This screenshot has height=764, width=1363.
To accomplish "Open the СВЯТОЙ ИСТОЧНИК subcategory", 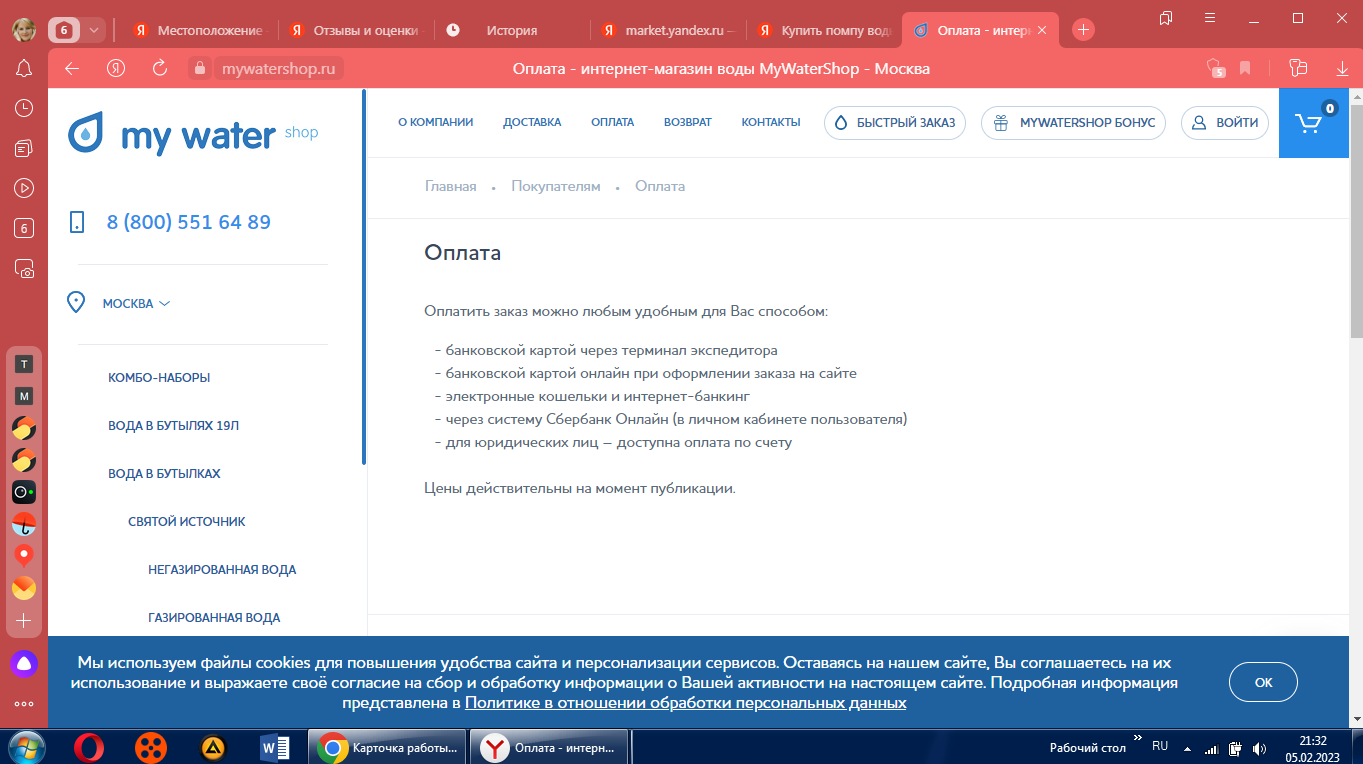I will 187,522.
